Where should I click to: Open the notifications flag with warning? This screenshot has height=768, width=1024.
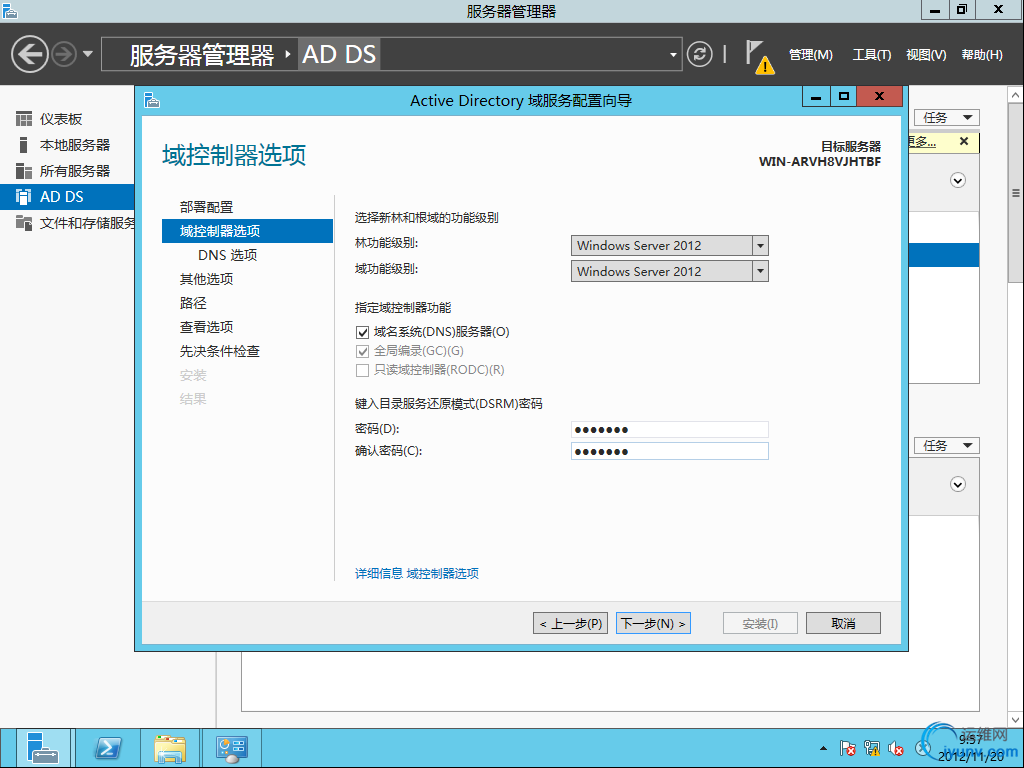pos(759,56)
